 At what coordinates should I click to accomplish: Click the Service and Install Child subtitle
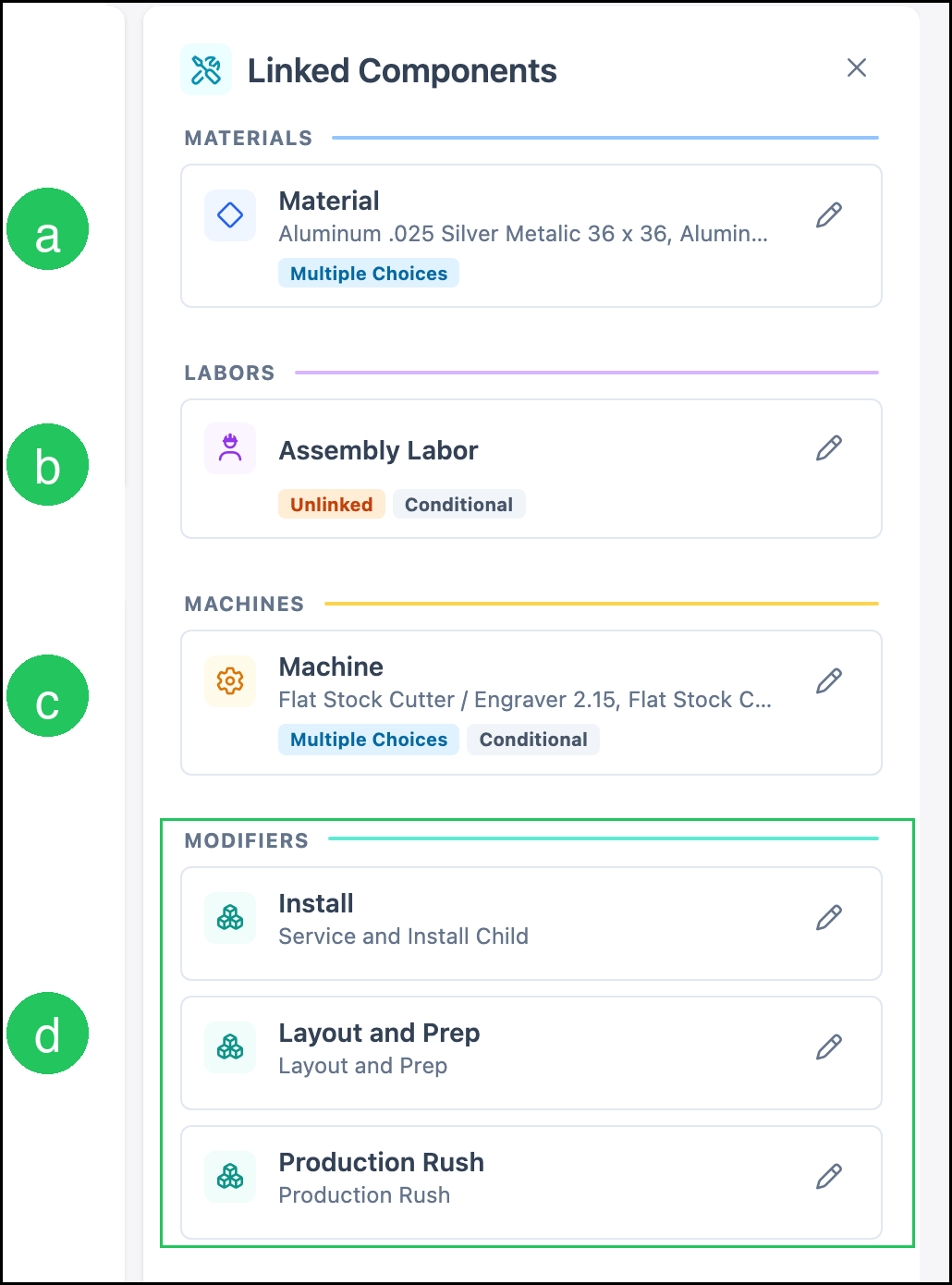[404, 936]
